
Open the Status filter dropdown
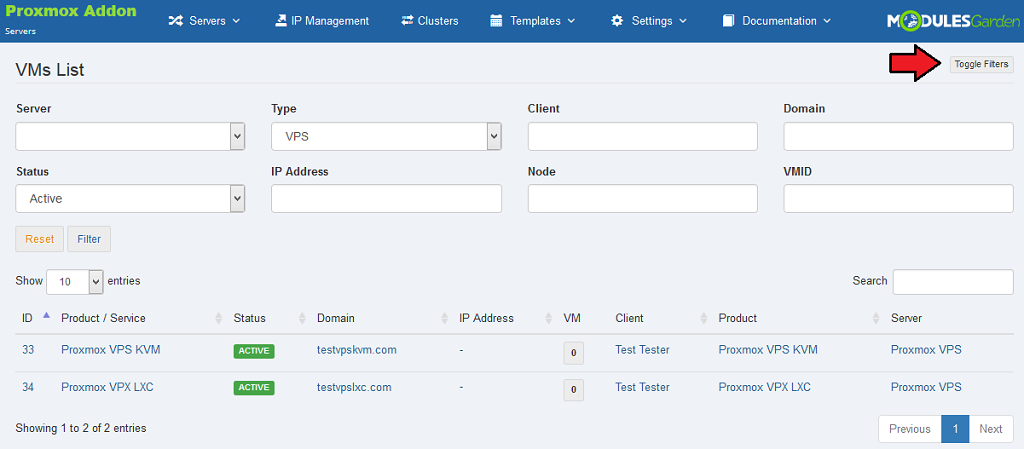(131, 198)
